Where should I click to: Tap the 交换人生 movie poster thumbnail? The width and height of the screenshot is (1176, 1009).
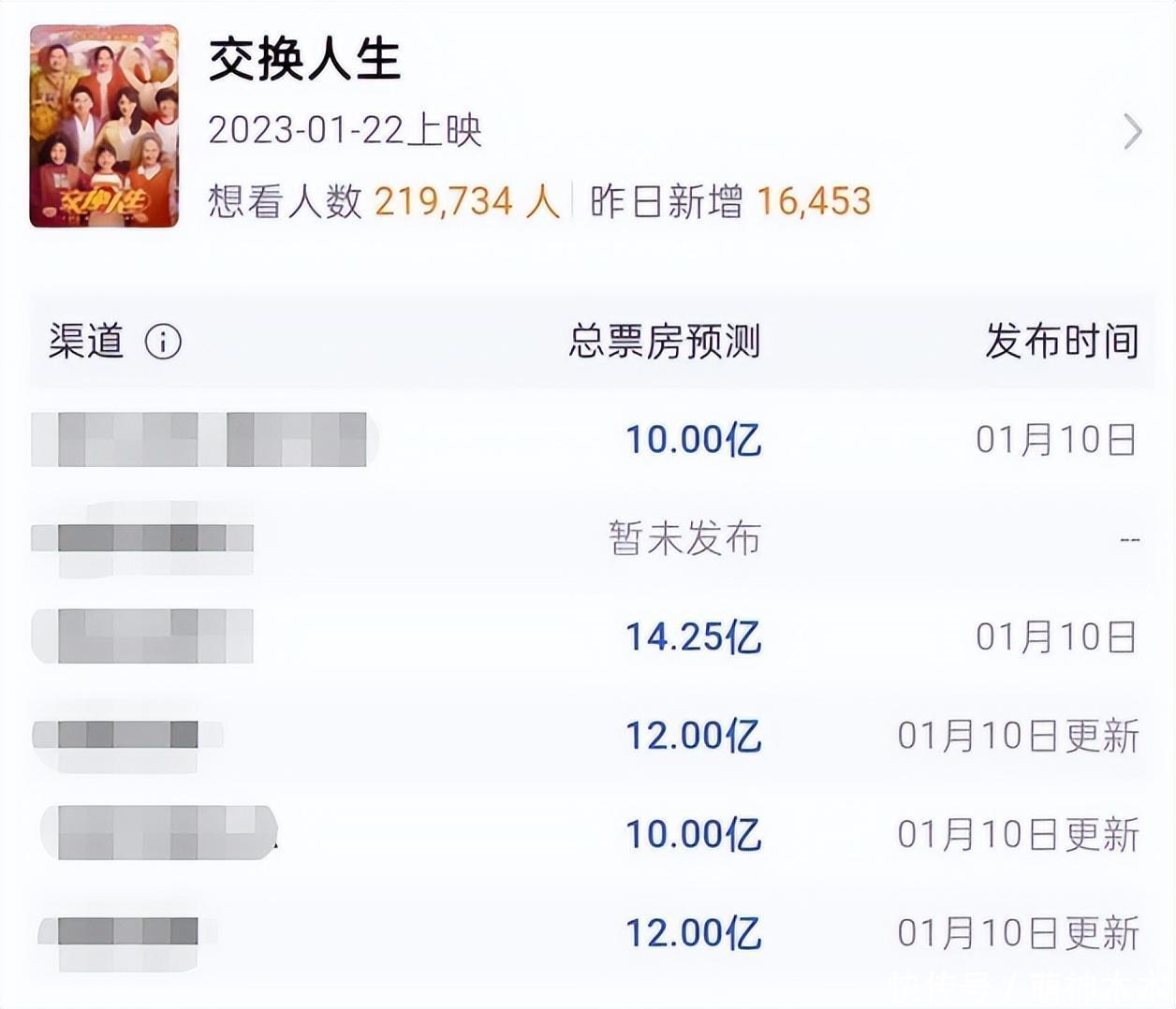104,126
